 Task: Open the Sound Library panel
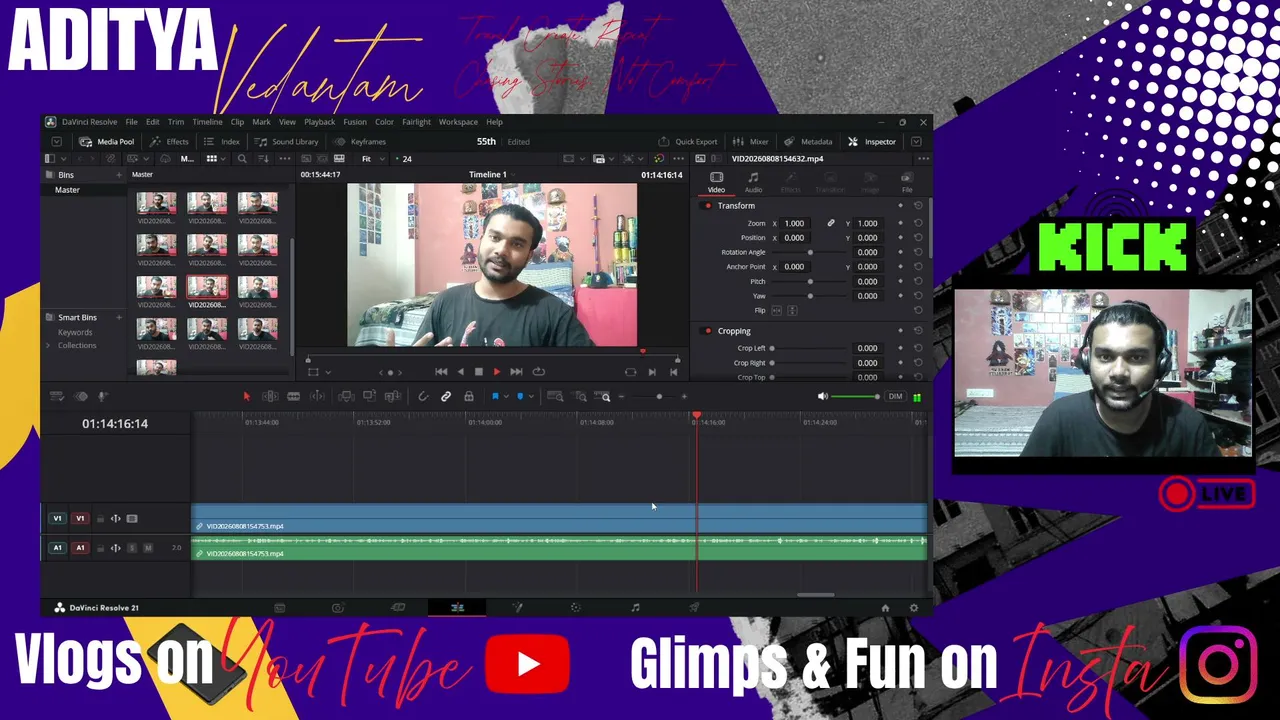[287, 142]
